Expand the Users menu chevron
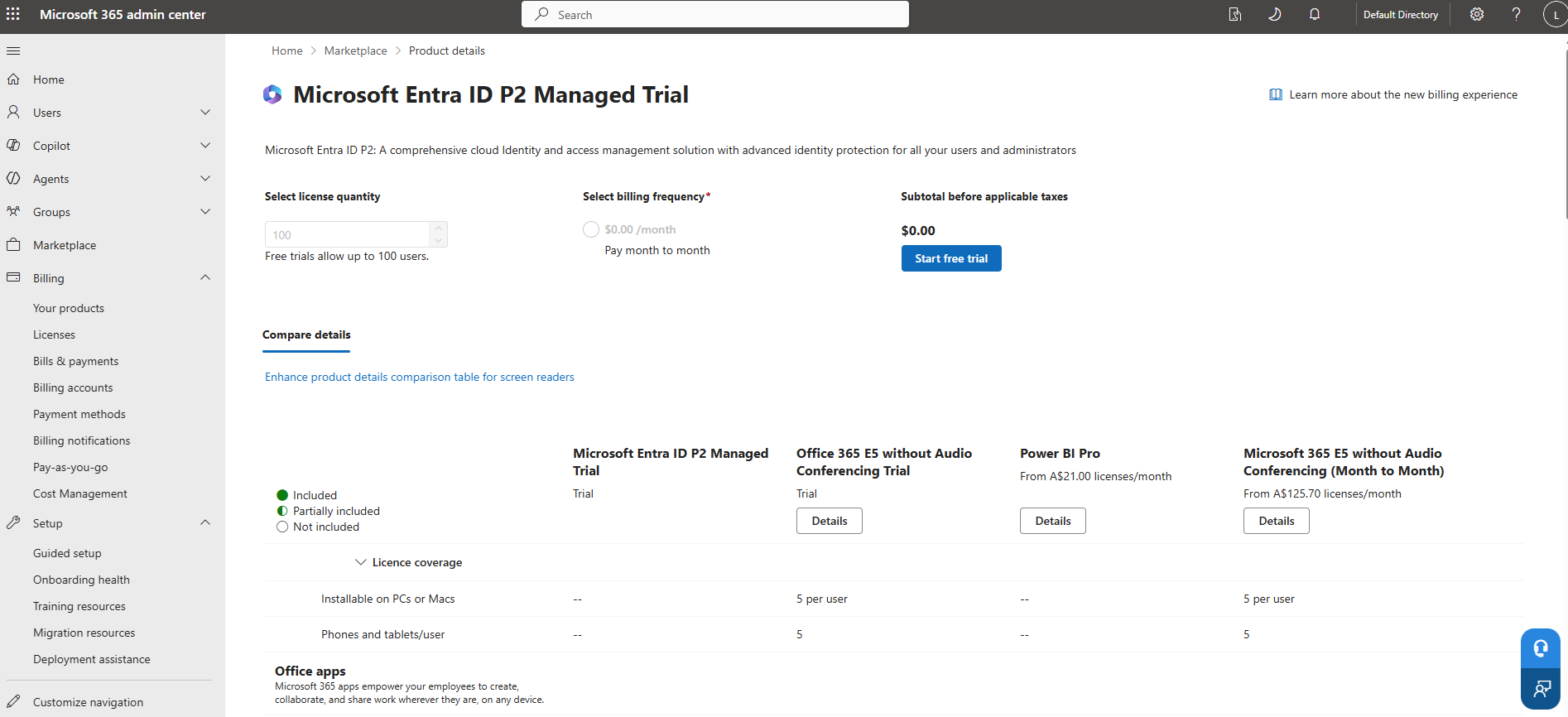This screenshot has height=717, width=1568. click(x=205, y=112)
